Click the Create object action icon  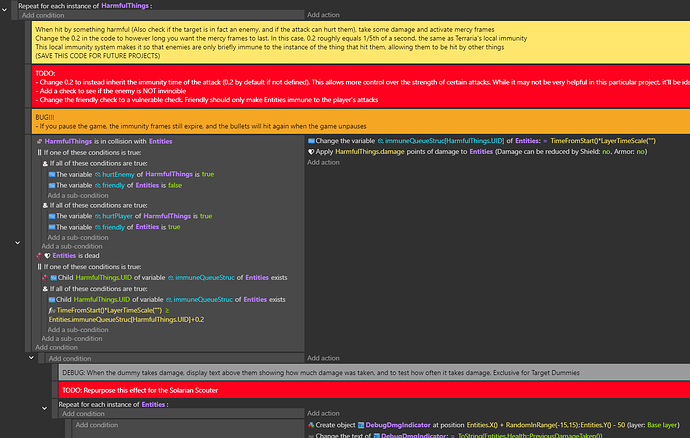pyautogui.click(x=311, y=425)
